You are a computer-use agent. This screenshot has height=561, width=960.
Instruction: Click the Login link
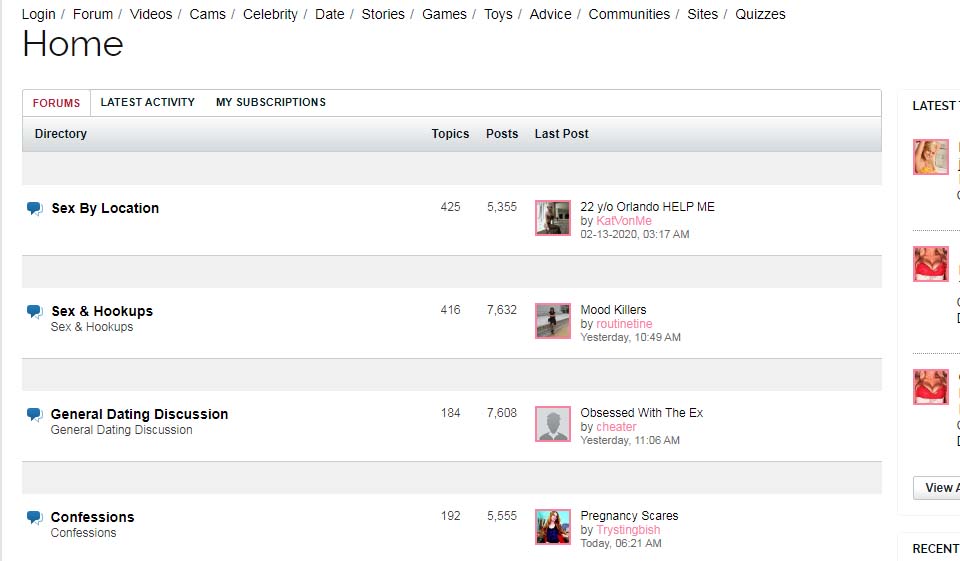pyautogui.click(x=39, y=14)
